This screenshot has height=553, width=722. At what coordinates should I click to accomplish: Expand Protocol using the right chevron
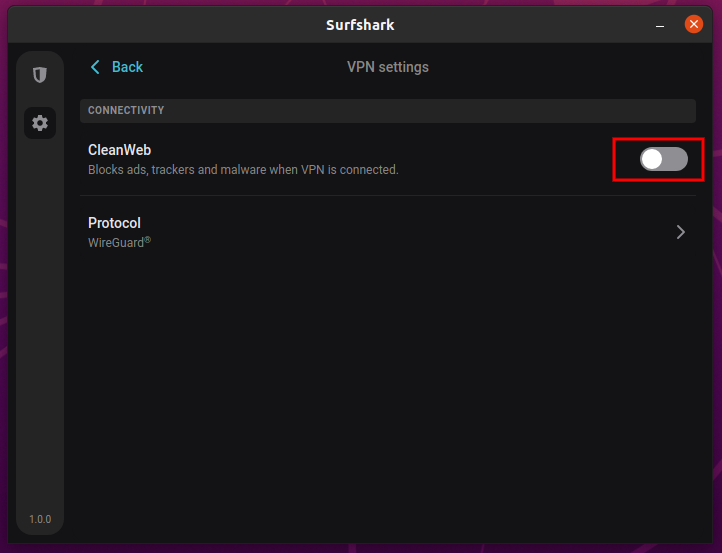(x=681, y=232)
